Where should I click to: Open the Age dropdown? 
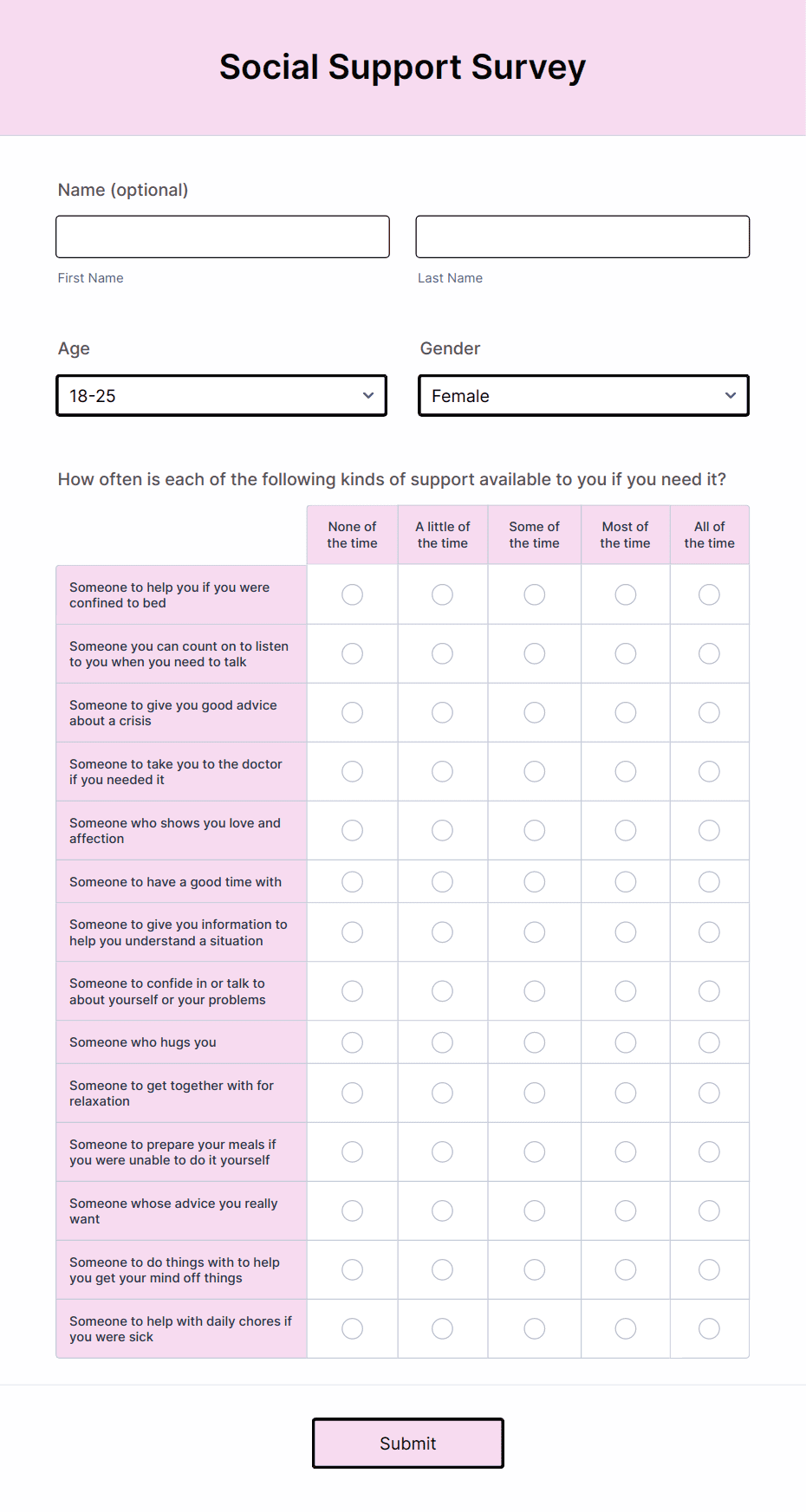click(221, 395)
